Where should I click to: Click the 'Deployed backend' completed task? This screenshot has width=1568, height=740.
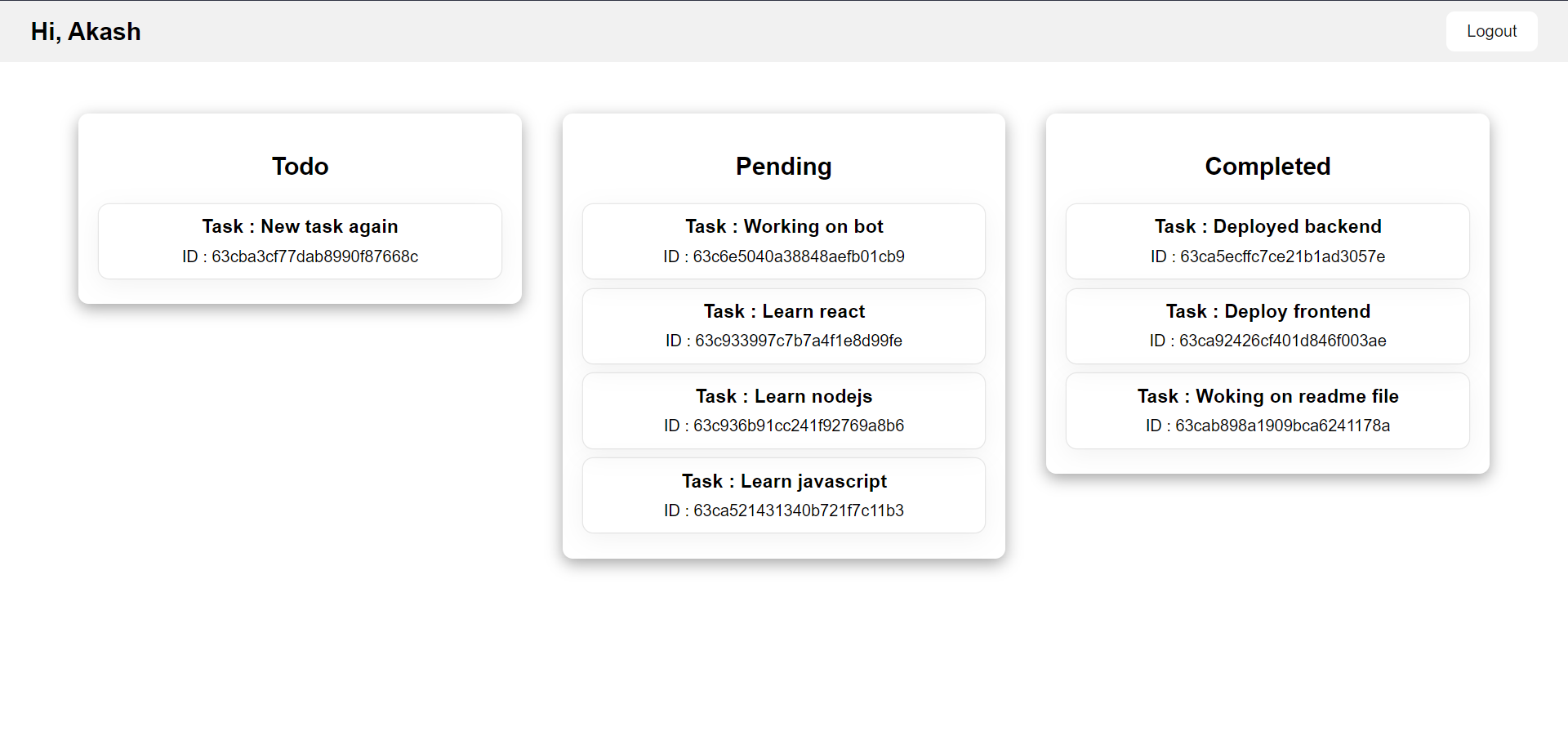(1267, 241)
